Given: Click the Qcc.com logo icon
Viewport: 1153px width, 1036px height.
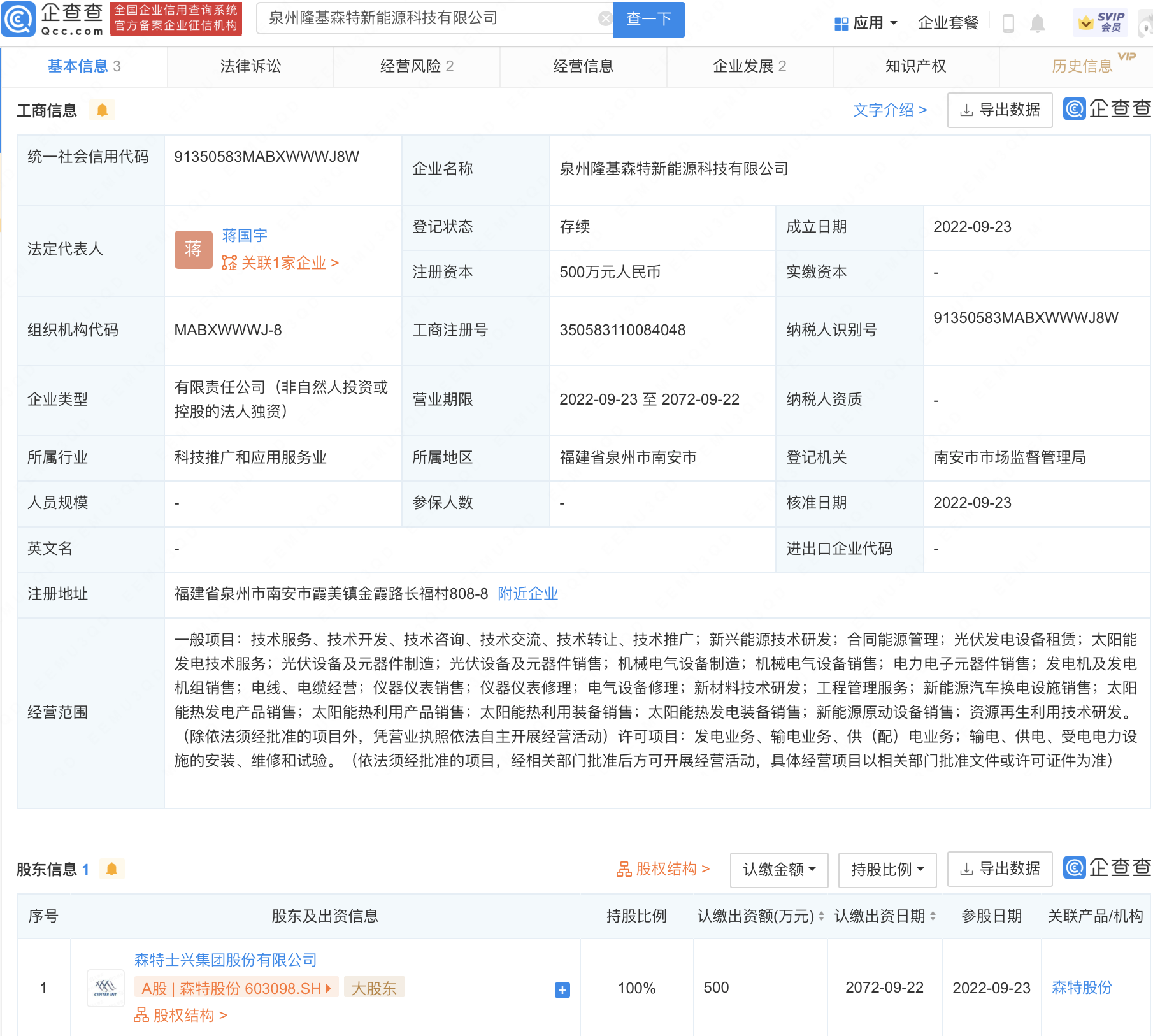Looking at the screenshot, I should 18,19.
